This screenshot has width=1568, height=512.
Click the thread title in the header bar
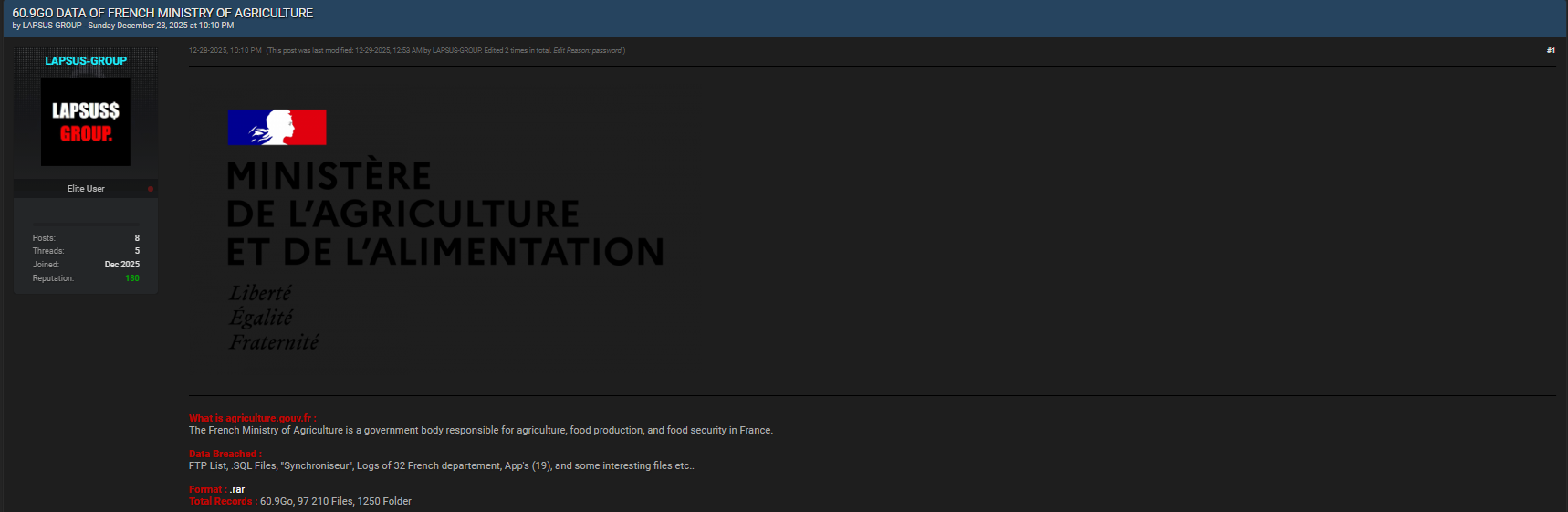point(162,13)
